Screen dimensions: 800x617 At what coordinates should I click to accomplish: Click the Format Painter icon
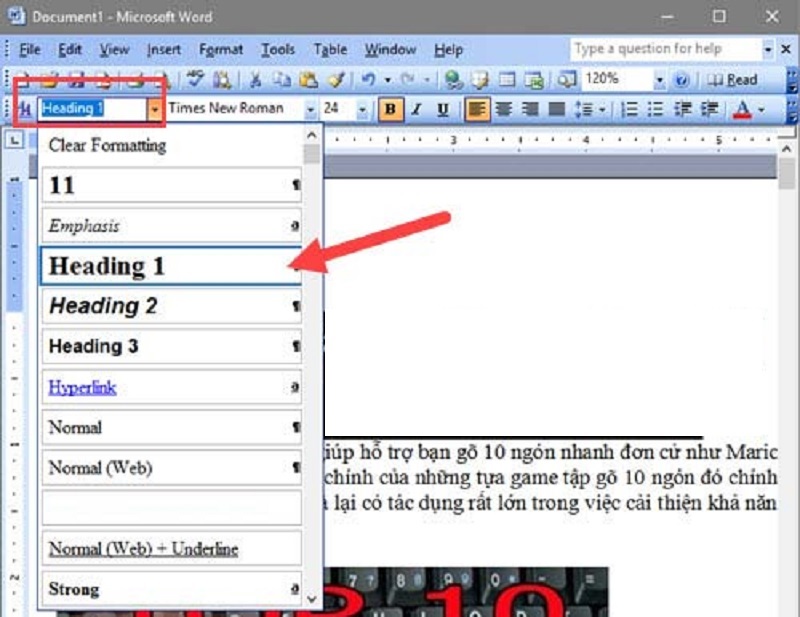click(336, 79)
